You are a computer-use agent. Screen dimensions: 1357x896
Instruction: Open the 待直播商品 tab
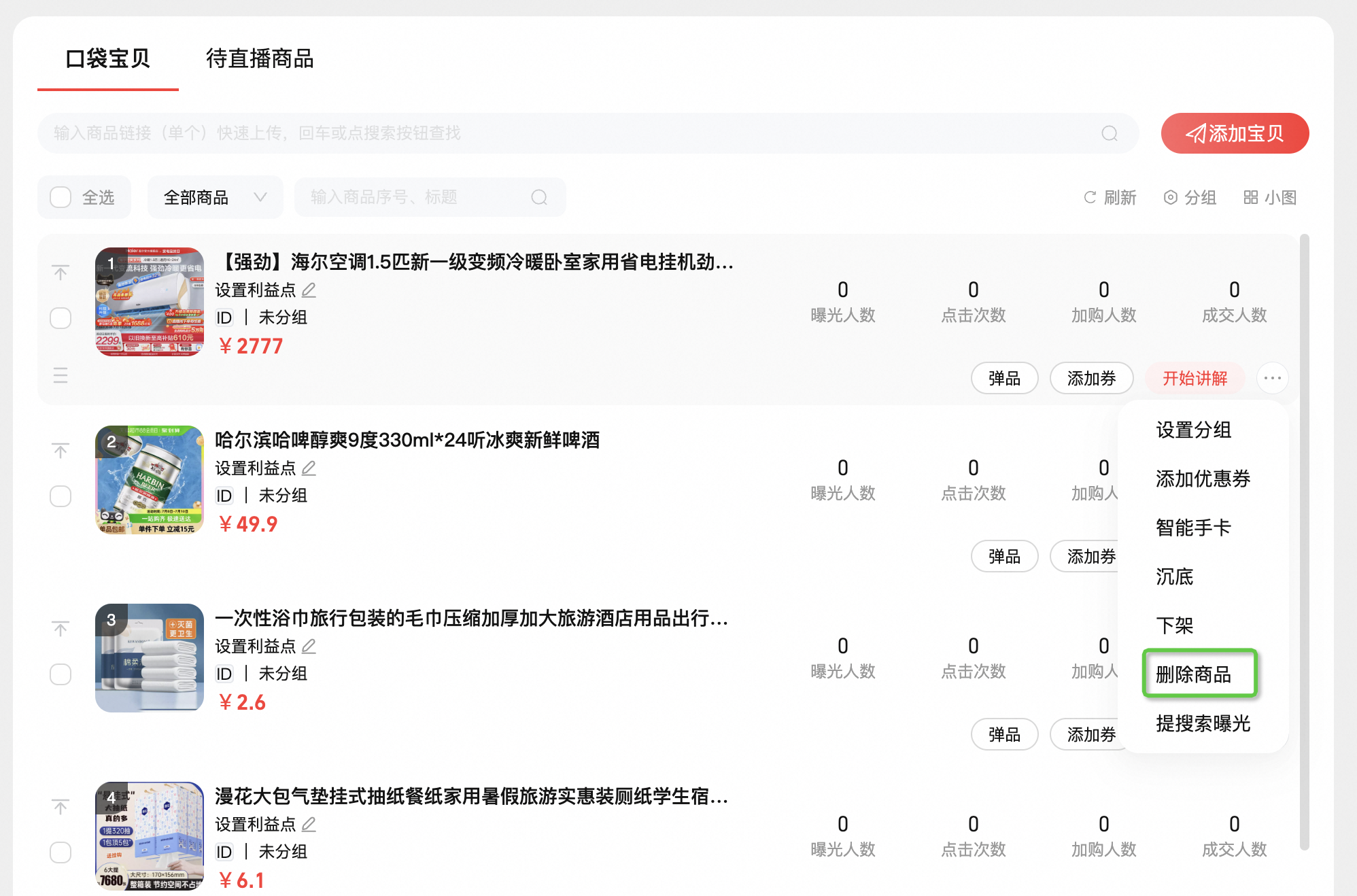(x=260, y=58)
